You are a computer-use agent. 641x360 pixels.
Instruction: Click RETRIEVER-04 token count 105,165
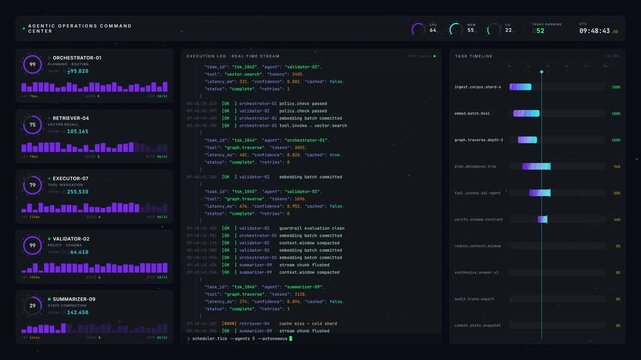tap(78, 132)
